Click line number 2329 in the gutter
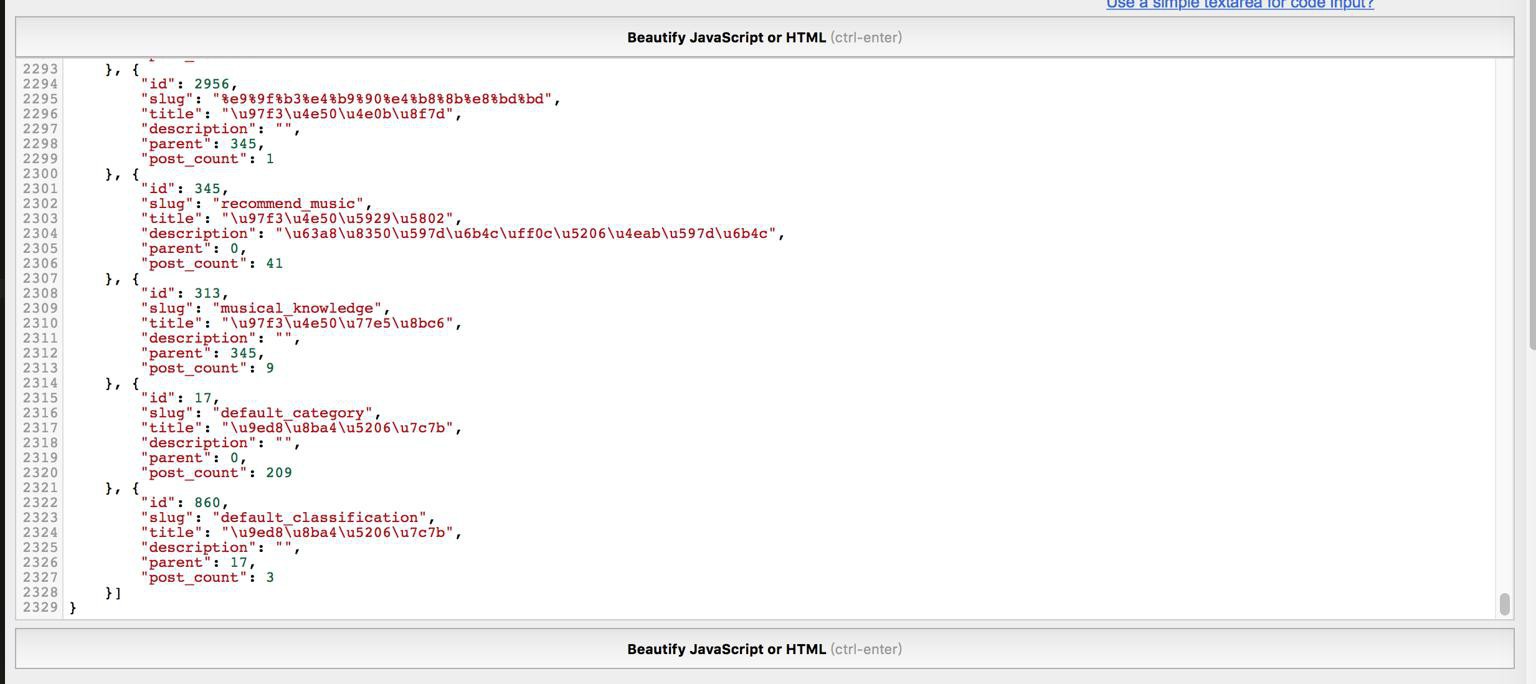The image size is (1536, 684). coord(40,607)
